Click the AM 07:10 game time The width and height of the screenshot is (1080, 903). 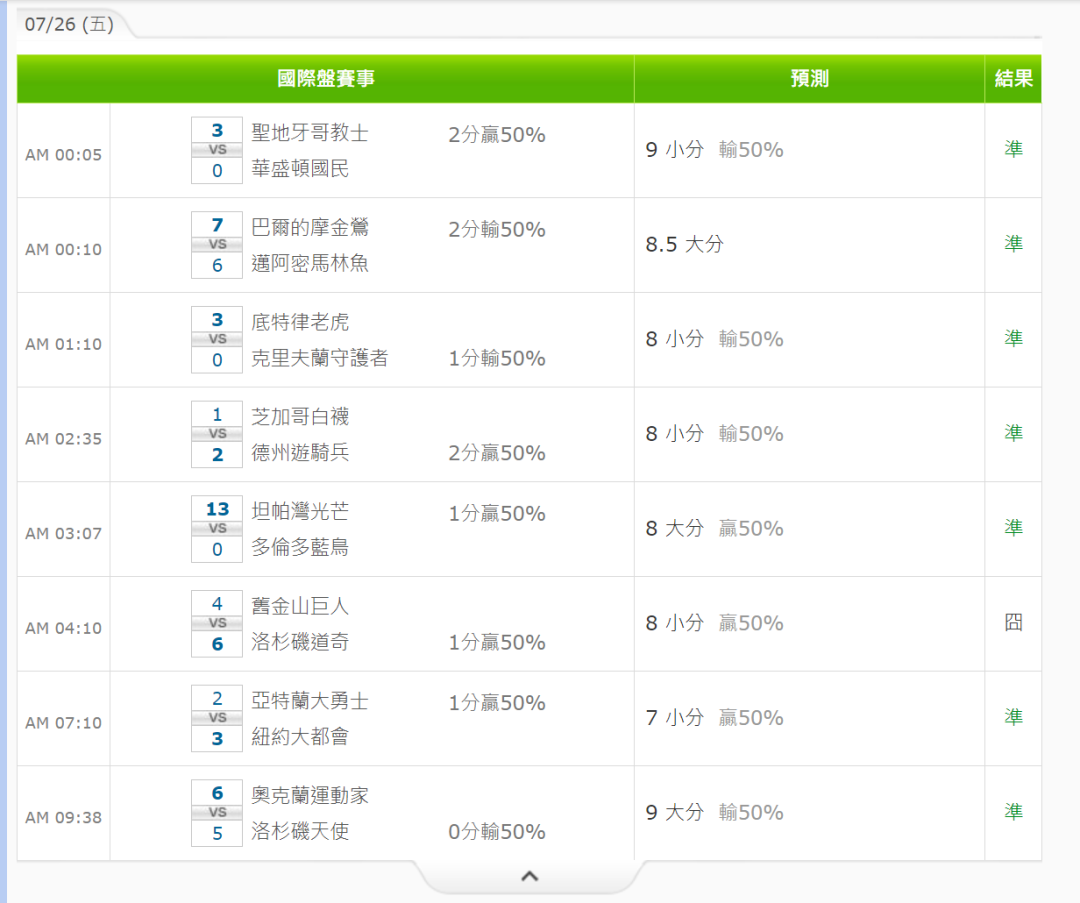point(63,723)
